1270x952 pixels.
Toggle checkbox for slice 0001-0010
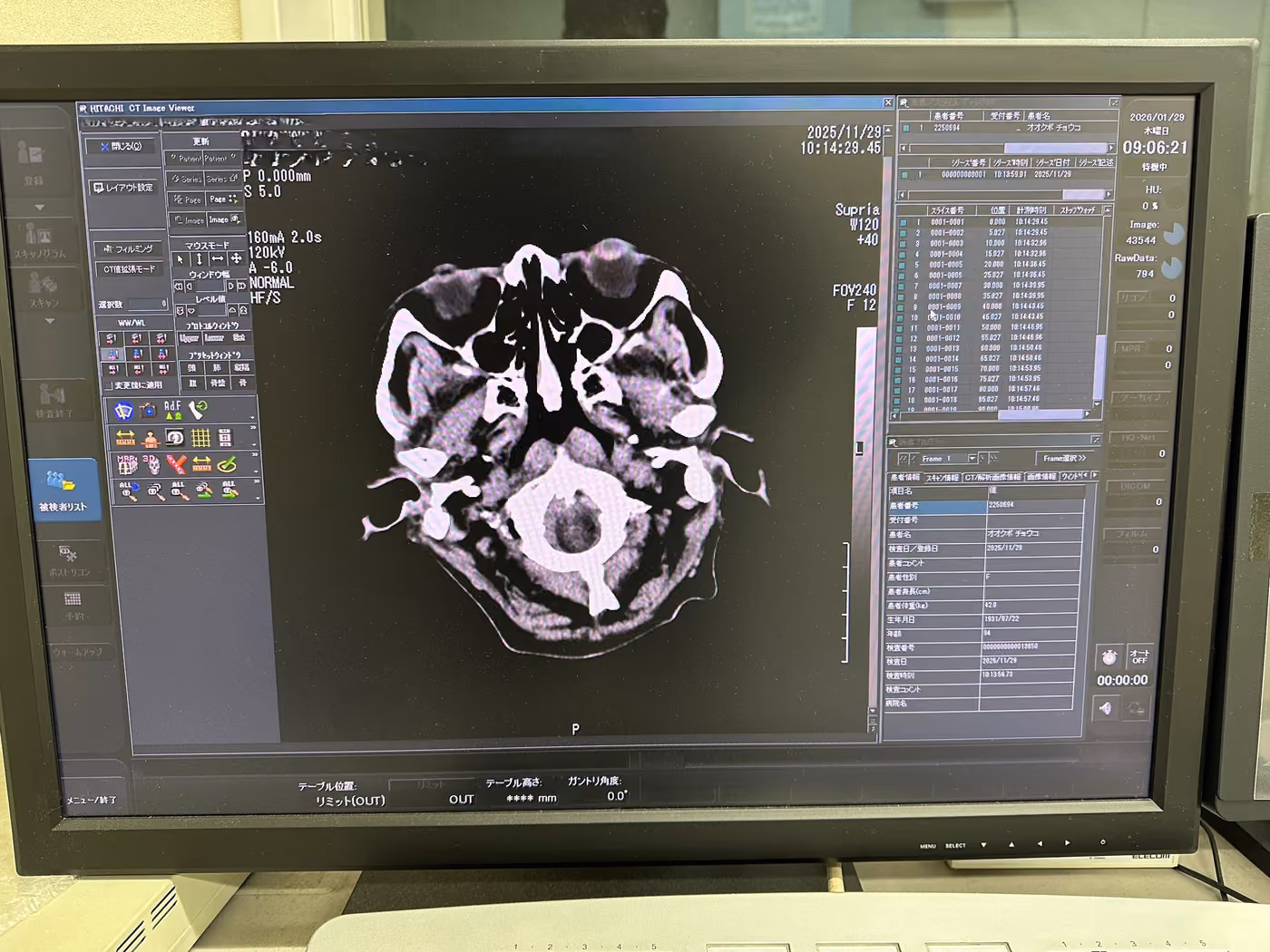(x=902, y=317)
